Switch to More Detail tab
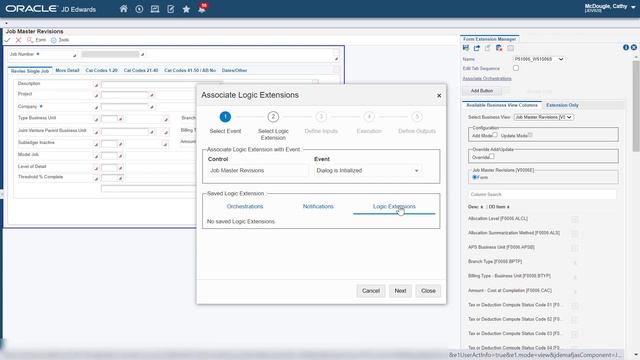This screenshot has width=640, height=360. [67, 71]
